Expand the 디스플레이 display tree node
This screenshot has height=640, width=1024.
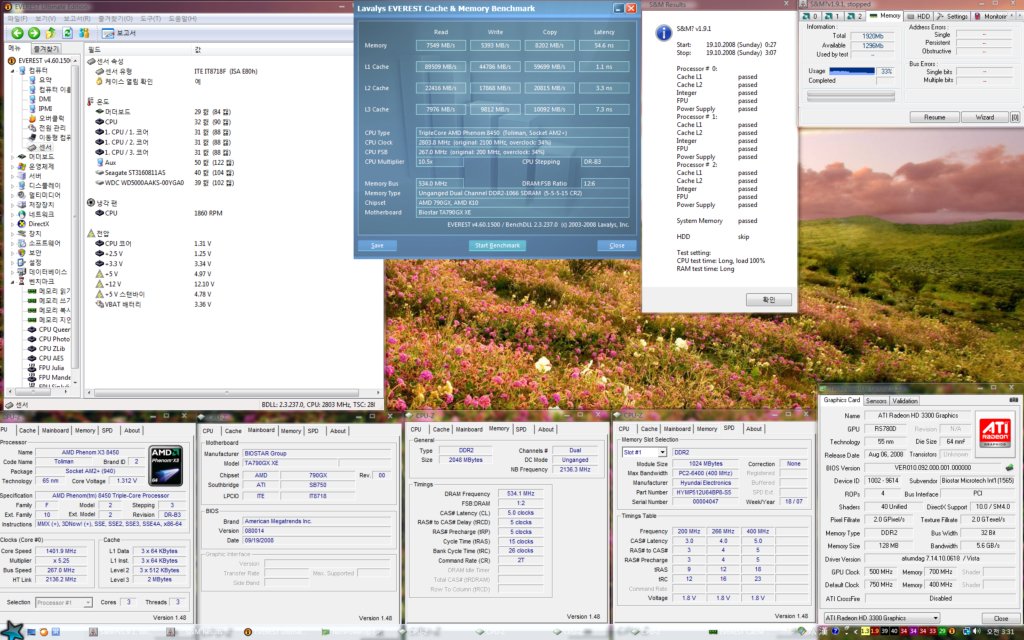point(12,185)
